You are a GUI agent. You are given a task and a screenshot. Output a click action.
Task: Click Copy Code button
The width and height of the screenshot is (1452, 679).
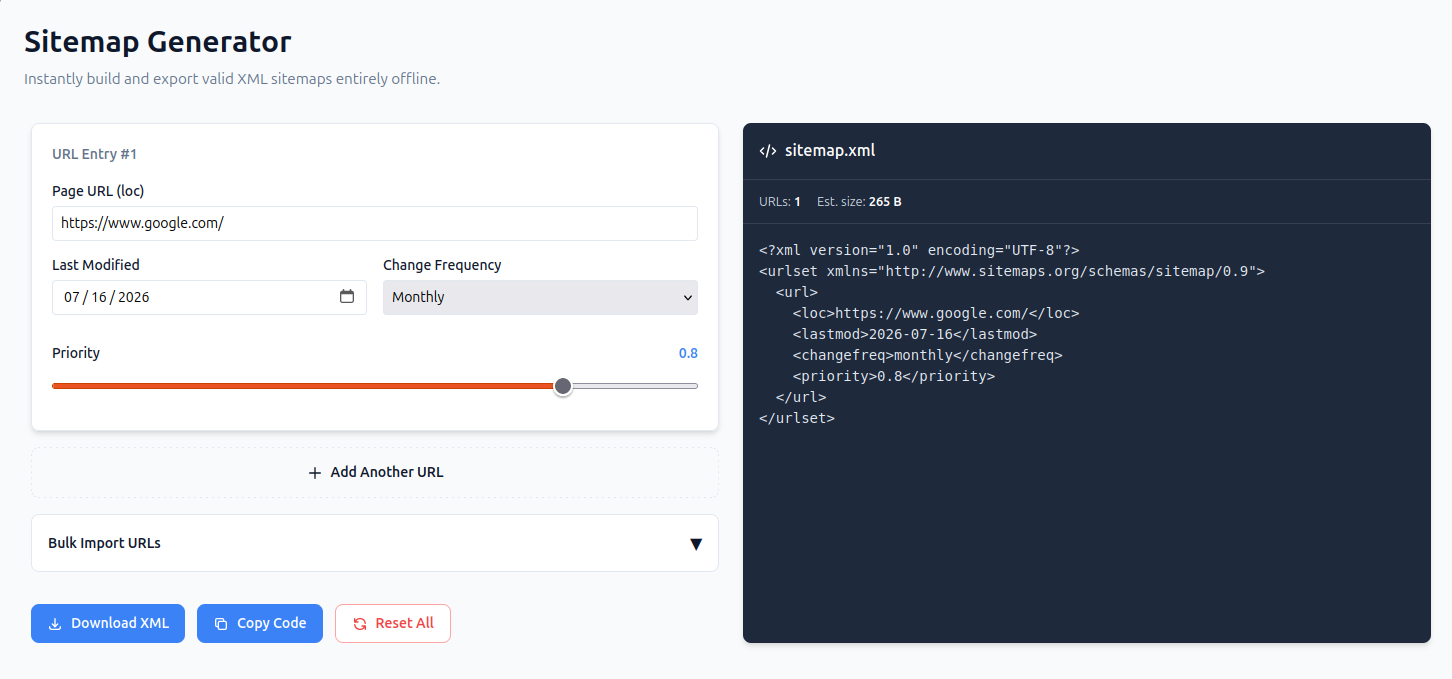click(260, 623)
